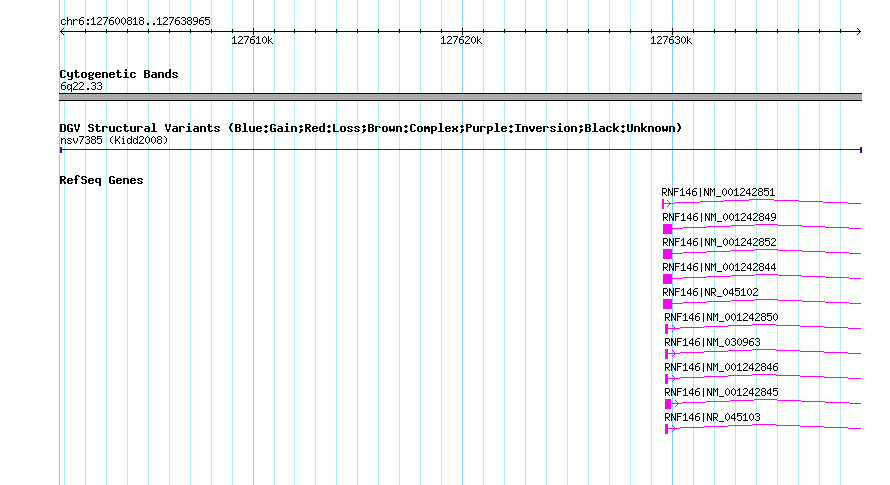Click the left arrow end of the ruler
Viewport: 890px width, 485px height.
click(62, 32)
